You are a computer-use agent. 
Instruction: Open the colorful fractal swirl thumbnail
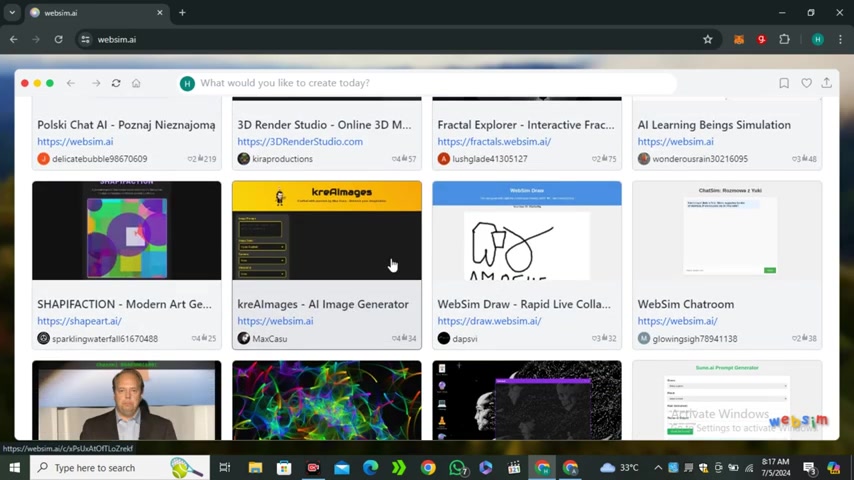click(327, 400)
